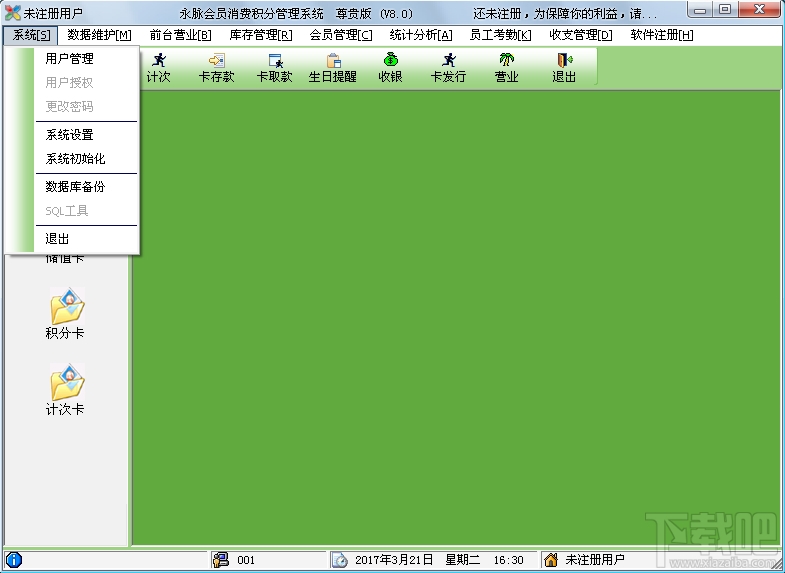Click the blue info icon in status bar

click(x=14, y=559)
